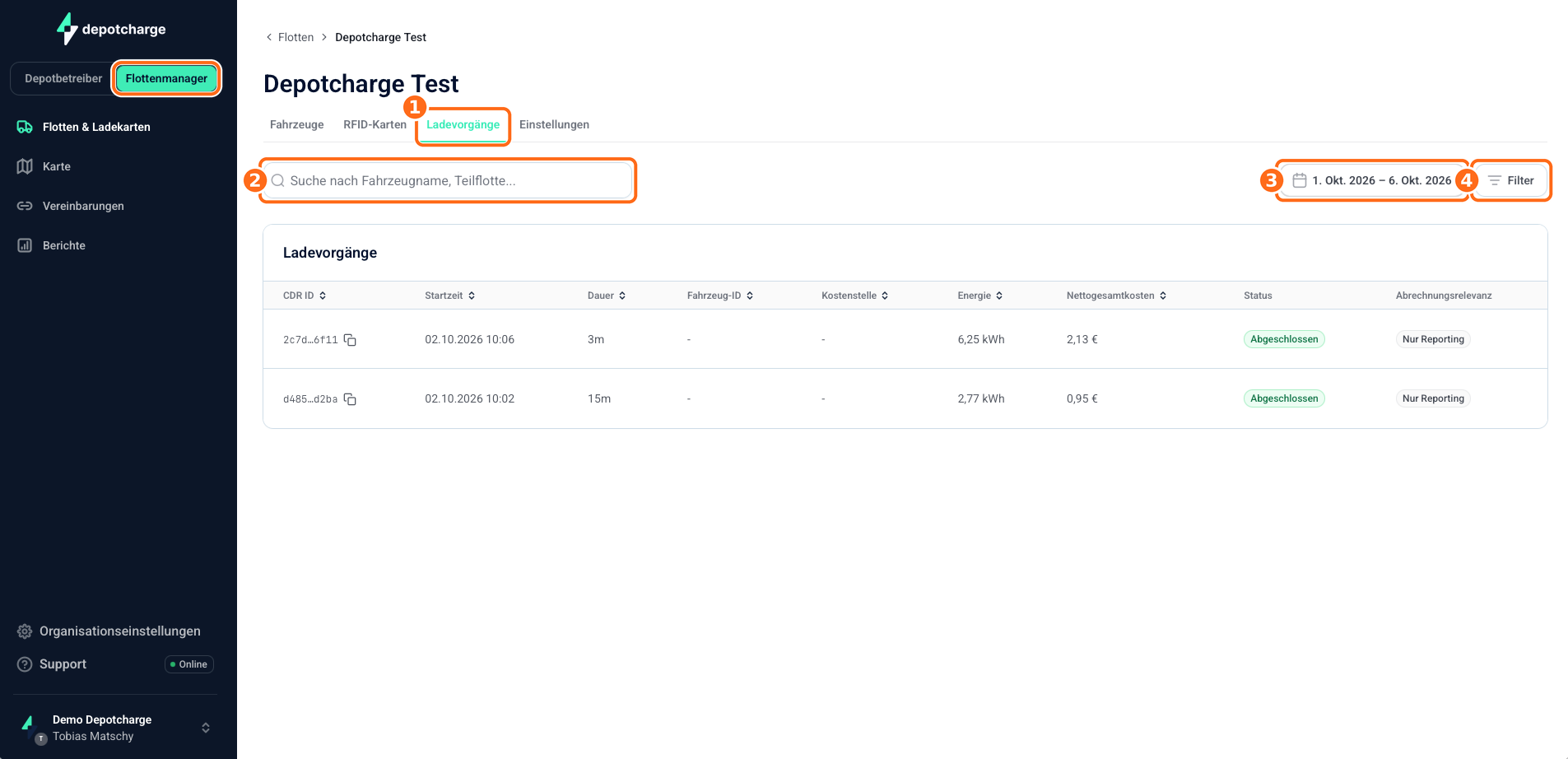The image size is (1568, 759).
Task: Copy CDR ID d485…d2ba
Action: (x=350, y=399)
